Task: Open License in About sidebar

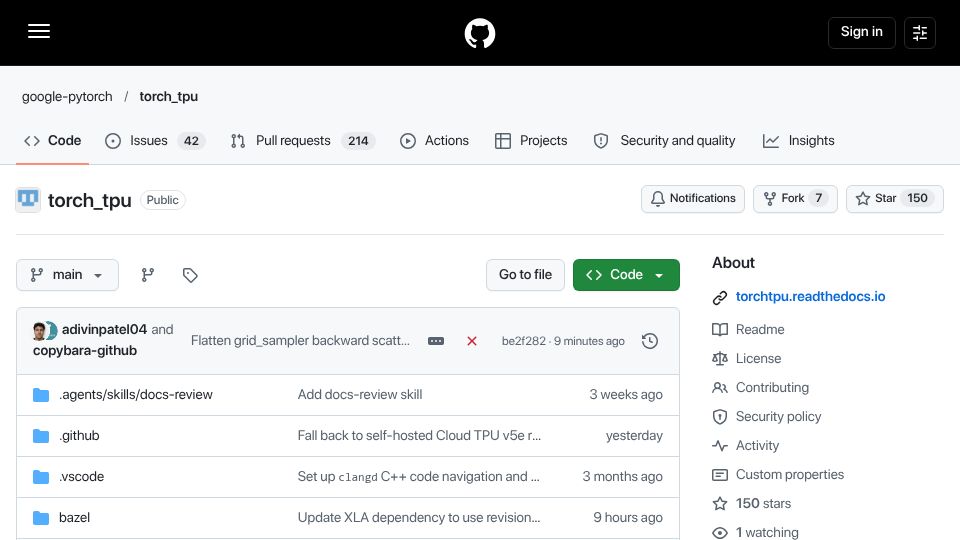Action: click(x=758, y=359)
